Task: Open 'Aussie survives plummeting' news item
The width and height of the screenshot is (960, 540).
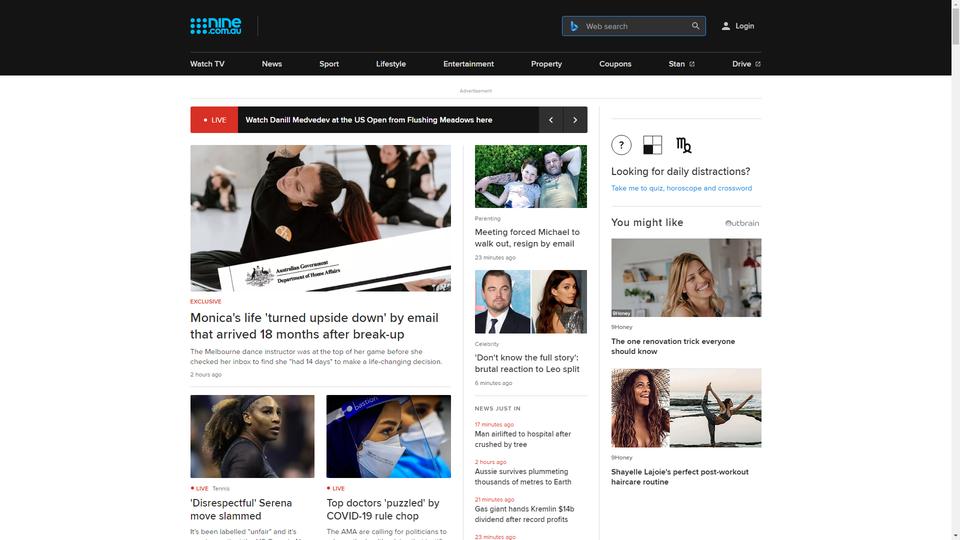Action: coord(523,476)
